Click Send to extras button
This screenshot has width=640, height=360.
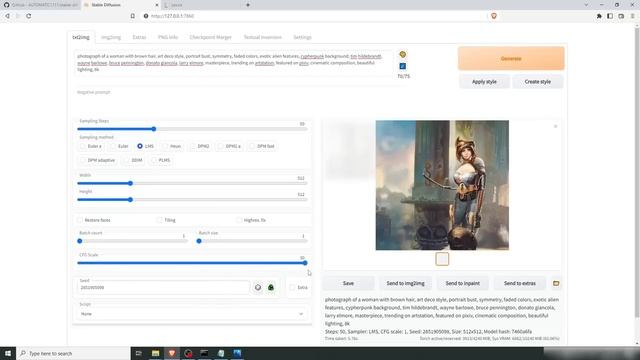coord(520,283)
